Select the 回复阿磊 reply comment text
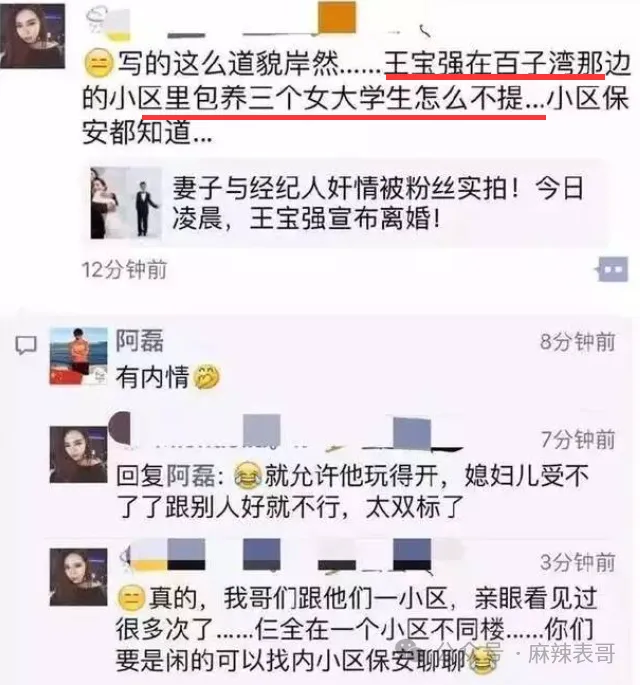Image resolution: width=640 pixels, height=685 pixels. tap(353, 491)
